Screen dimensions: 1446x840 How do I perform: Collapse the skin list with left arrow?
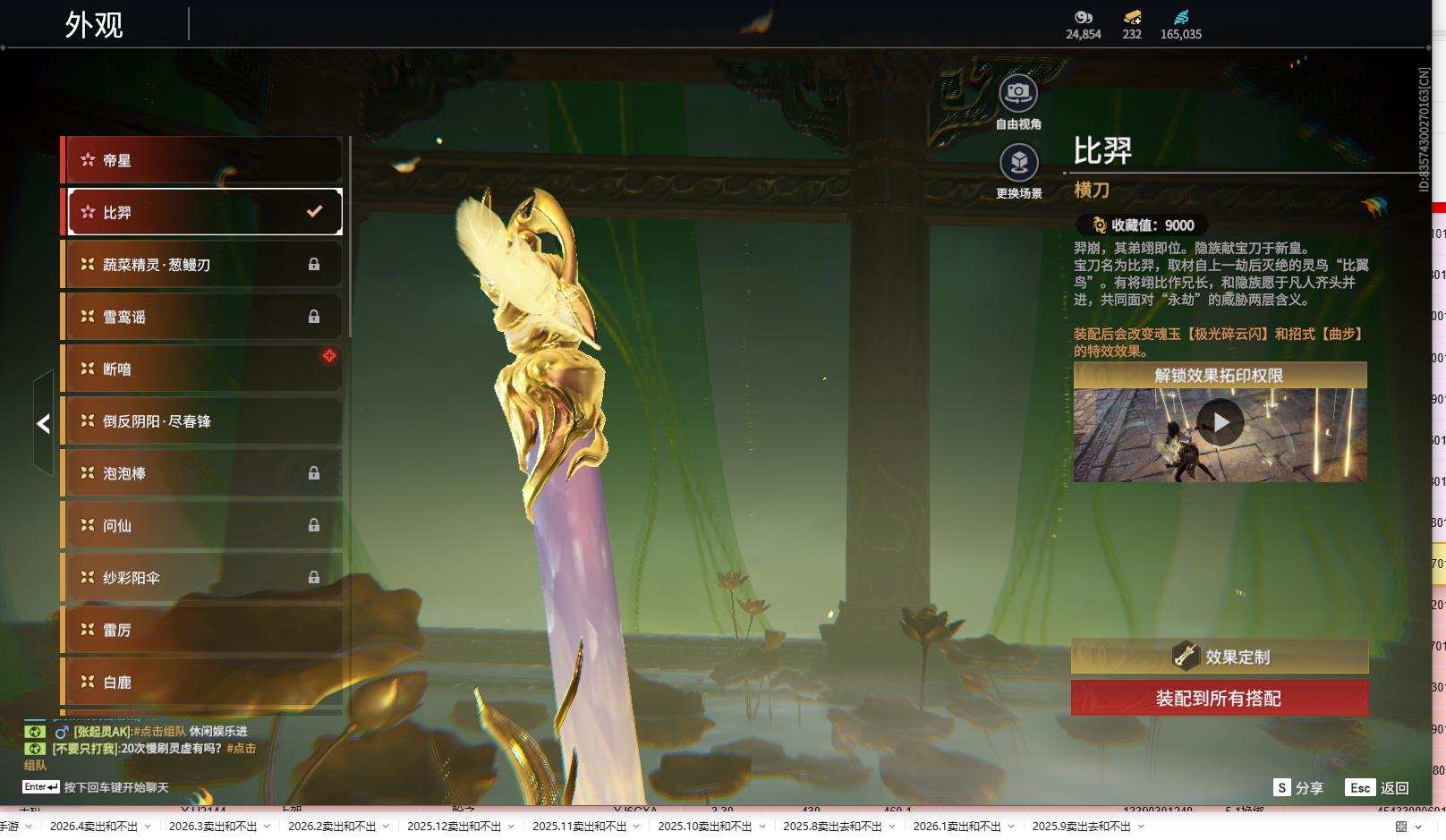(43, 423)
